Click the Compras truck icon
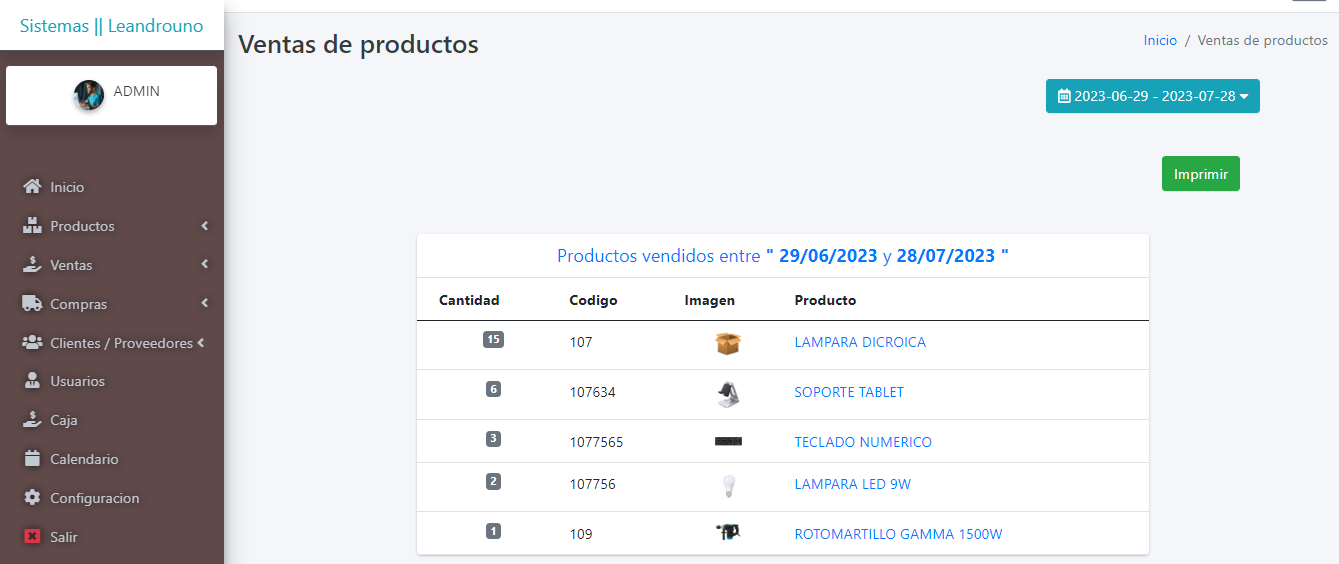The width and height of the screenshot is (1339, 564). pyautogui.click(x=32, y=304)
